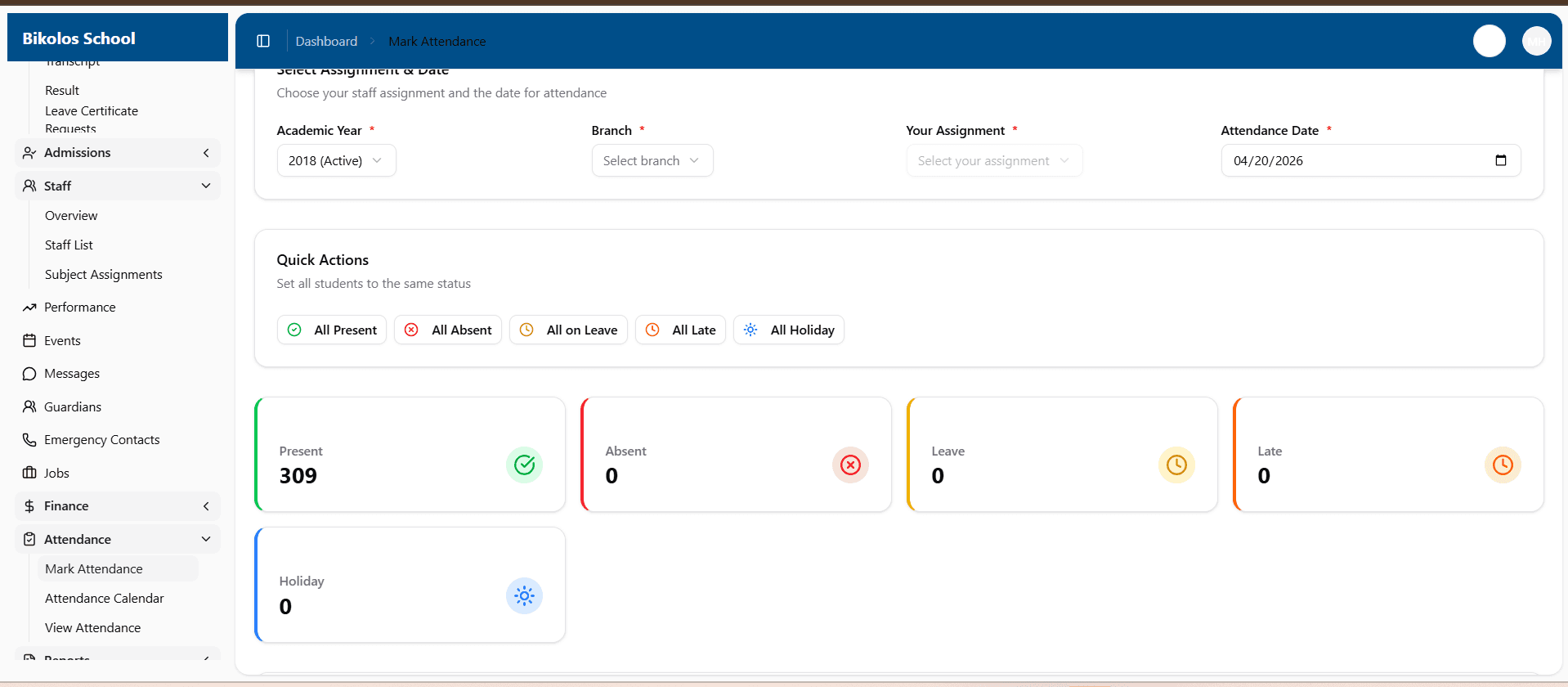Click the yellow clock icon on Leave card
This screenshot has height=687, width=1568.
tap(1176, 465)
